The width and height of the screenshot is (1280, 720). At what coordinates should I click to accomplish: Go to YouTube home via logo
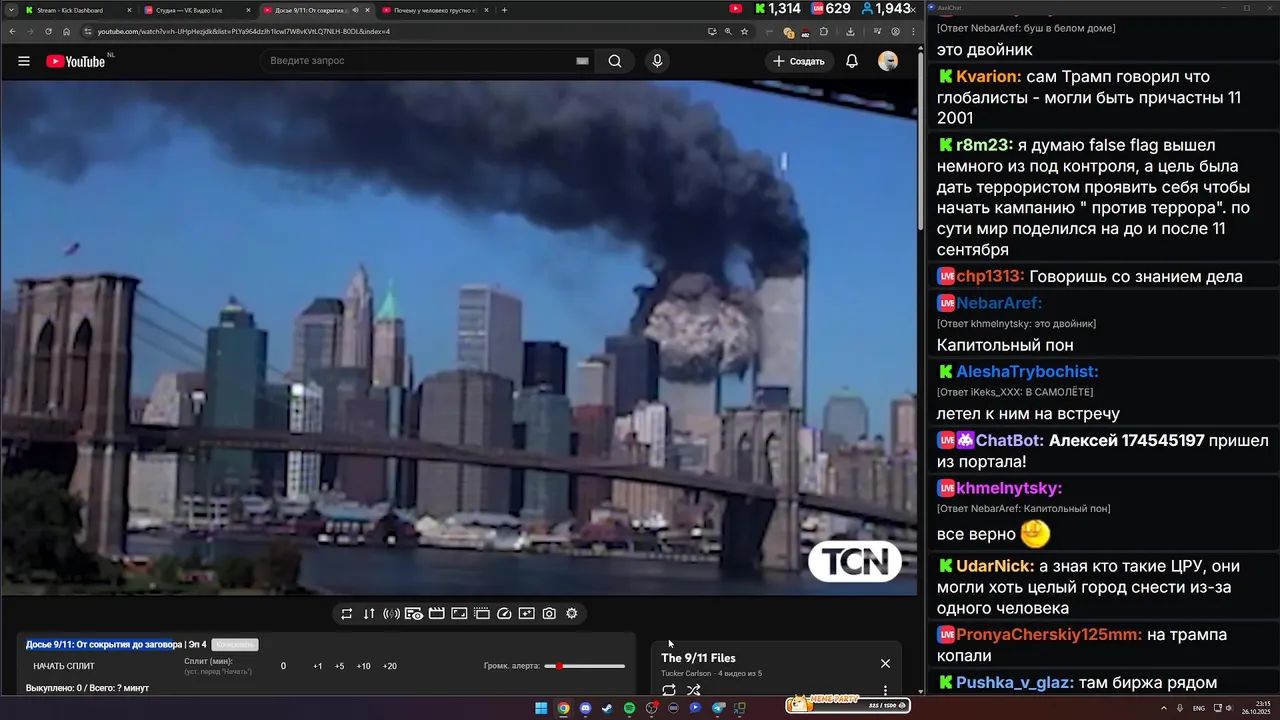pos(75,61)
